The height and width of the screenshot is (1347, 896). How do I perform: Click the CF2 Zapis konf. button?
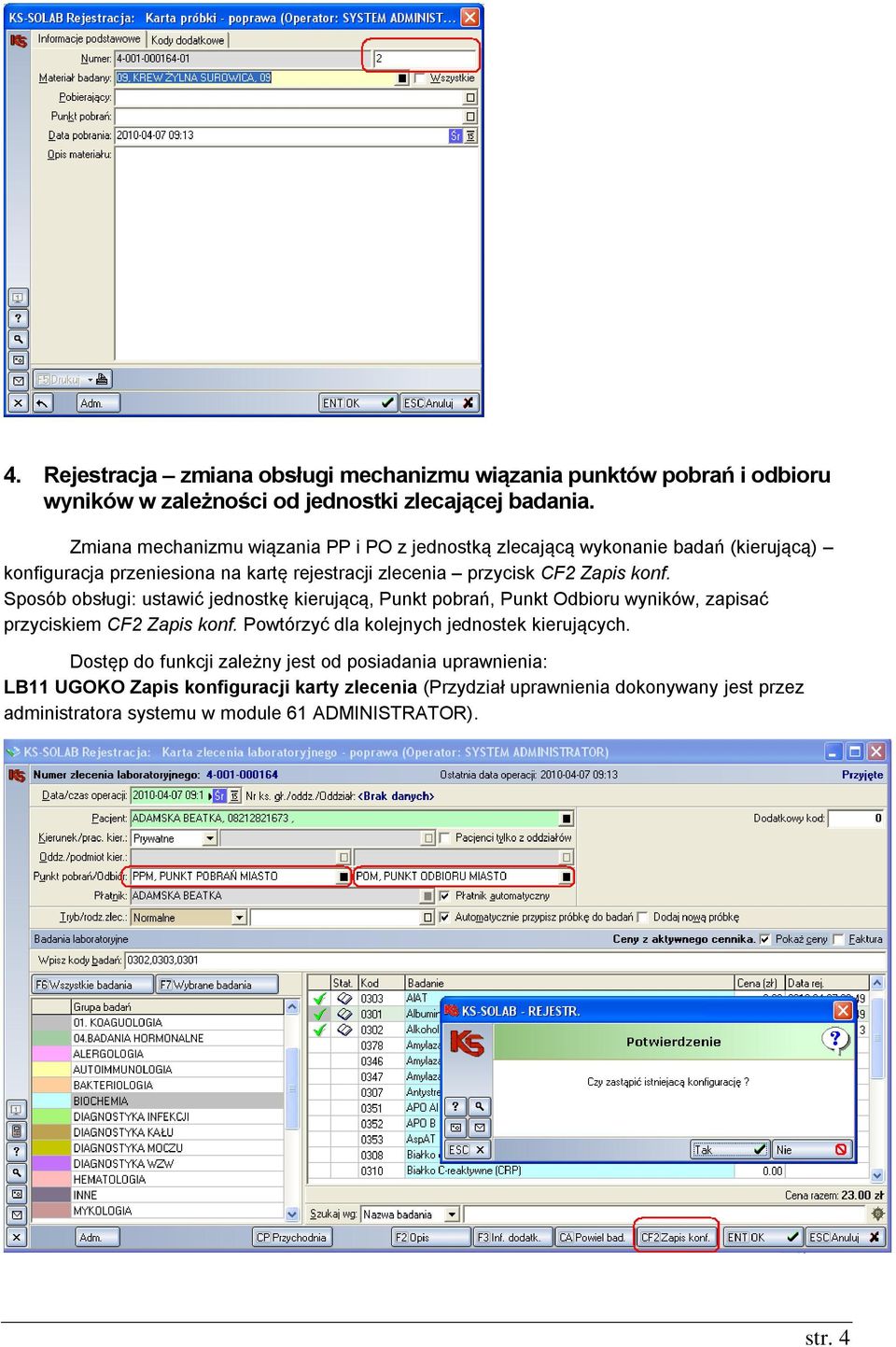click(x=676, y=1238)
